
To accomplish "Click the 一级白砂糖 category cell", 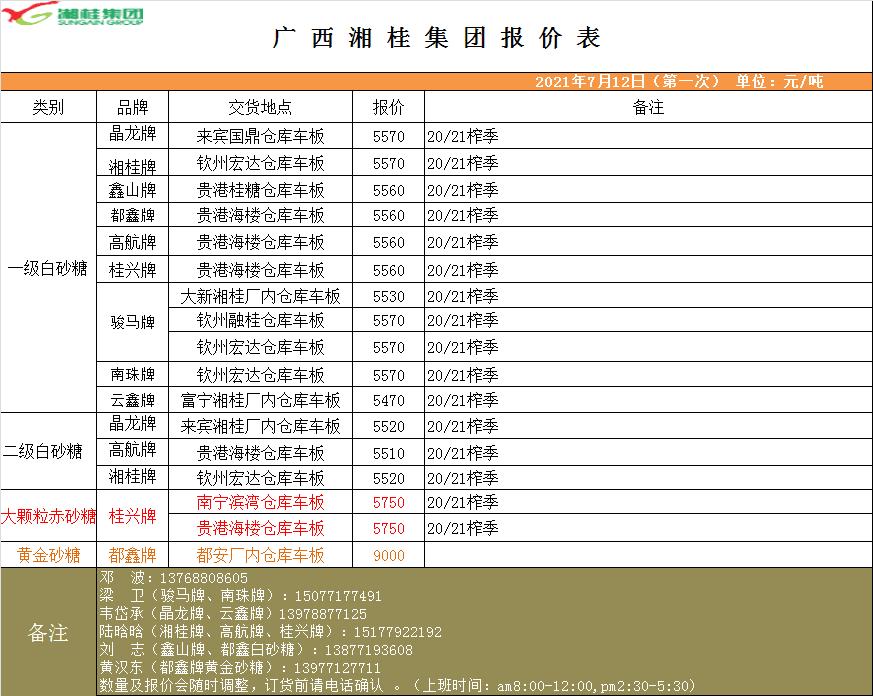I will click(48, 268).
